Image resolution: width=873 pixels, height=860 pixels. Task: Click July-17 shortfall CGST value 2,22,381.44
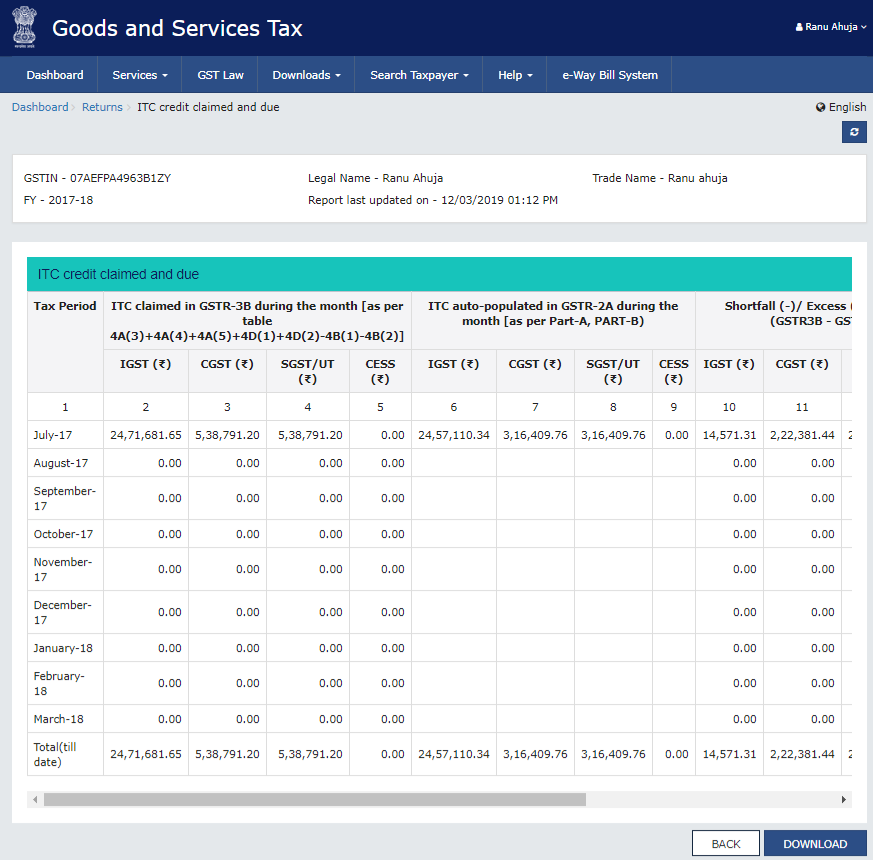click(802, 435)
